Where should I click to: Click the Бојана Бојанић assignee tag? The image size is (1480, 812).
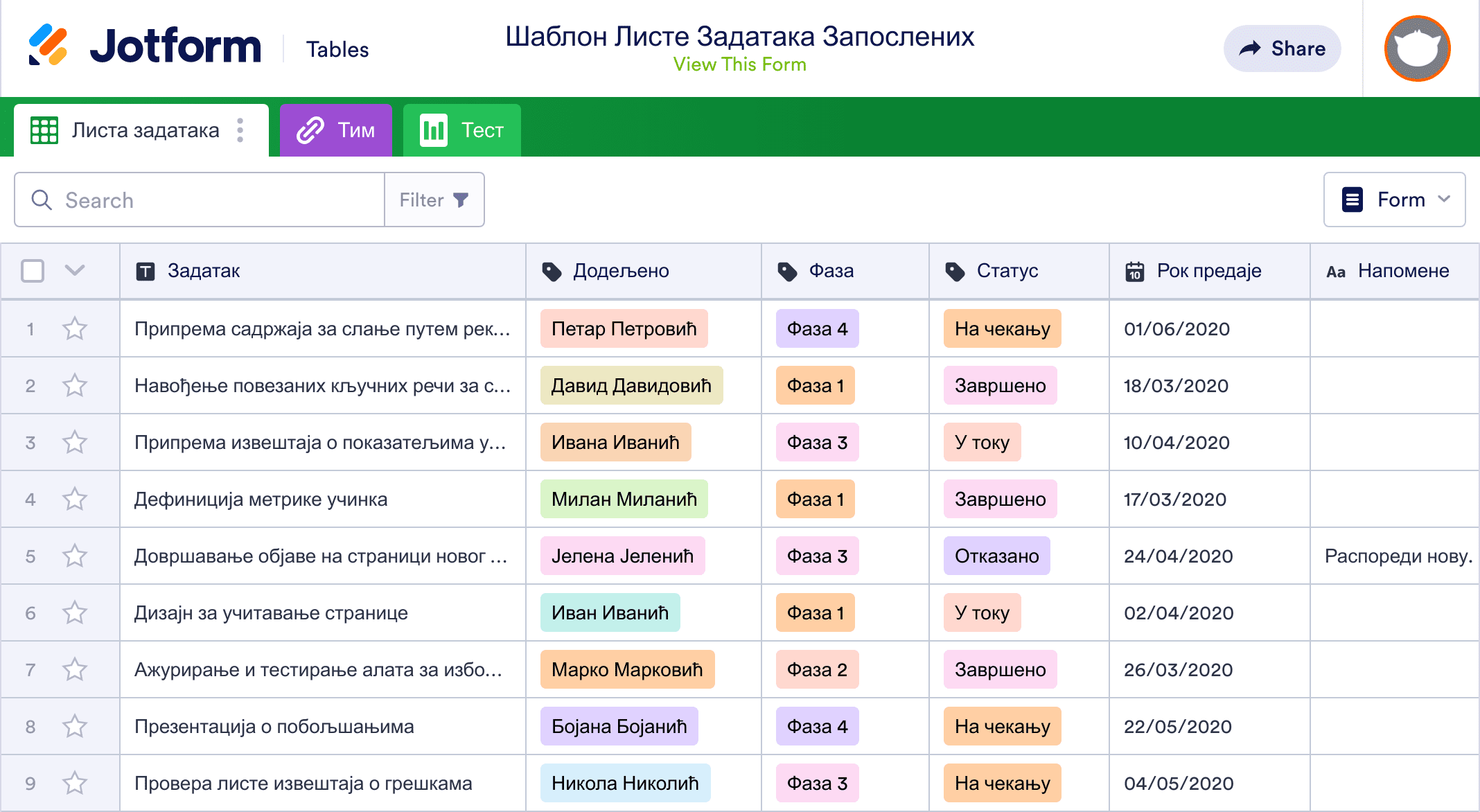point(619,726)
